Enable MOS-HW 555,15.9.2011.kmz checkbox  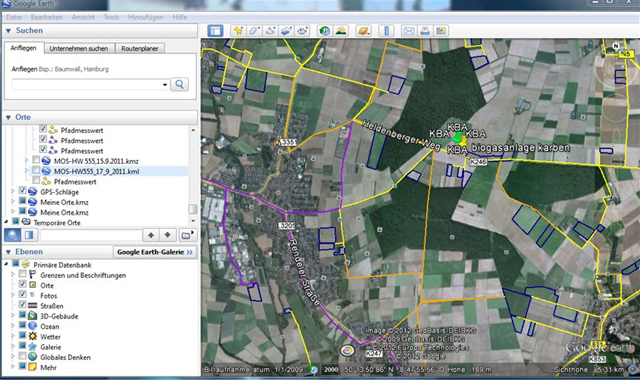click(36, 160)
